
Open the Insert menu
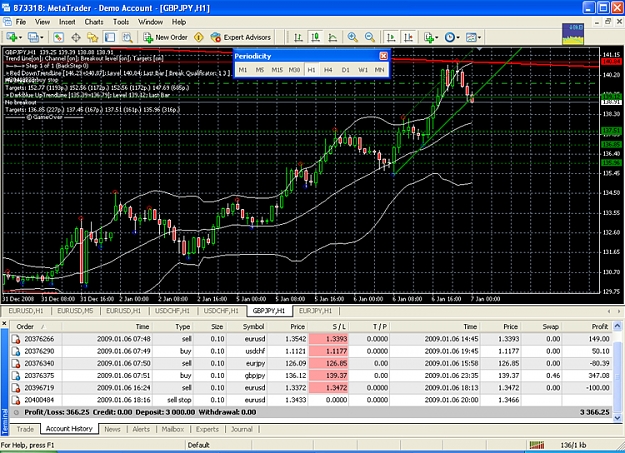[67, 22]
